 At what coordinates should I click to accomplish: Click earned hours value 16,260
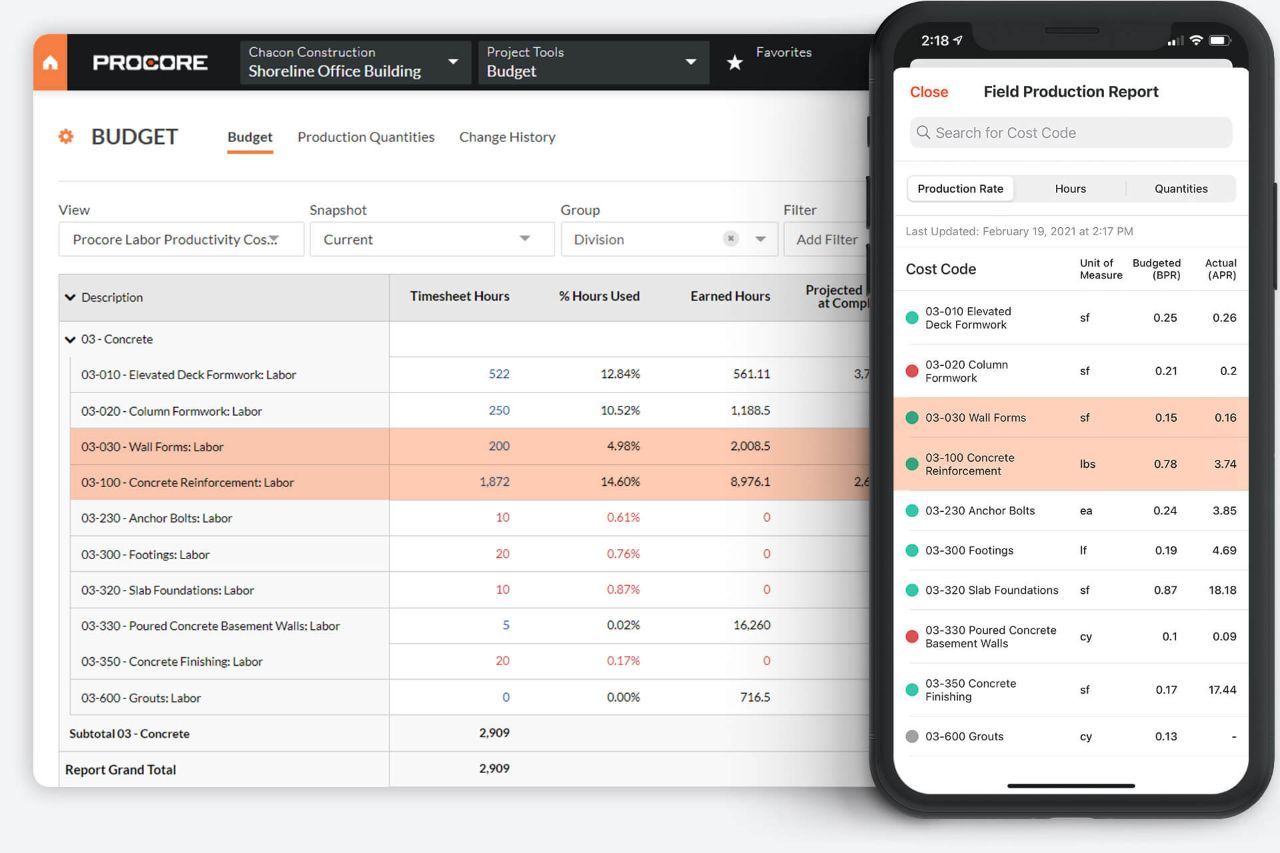click(751, 625)
